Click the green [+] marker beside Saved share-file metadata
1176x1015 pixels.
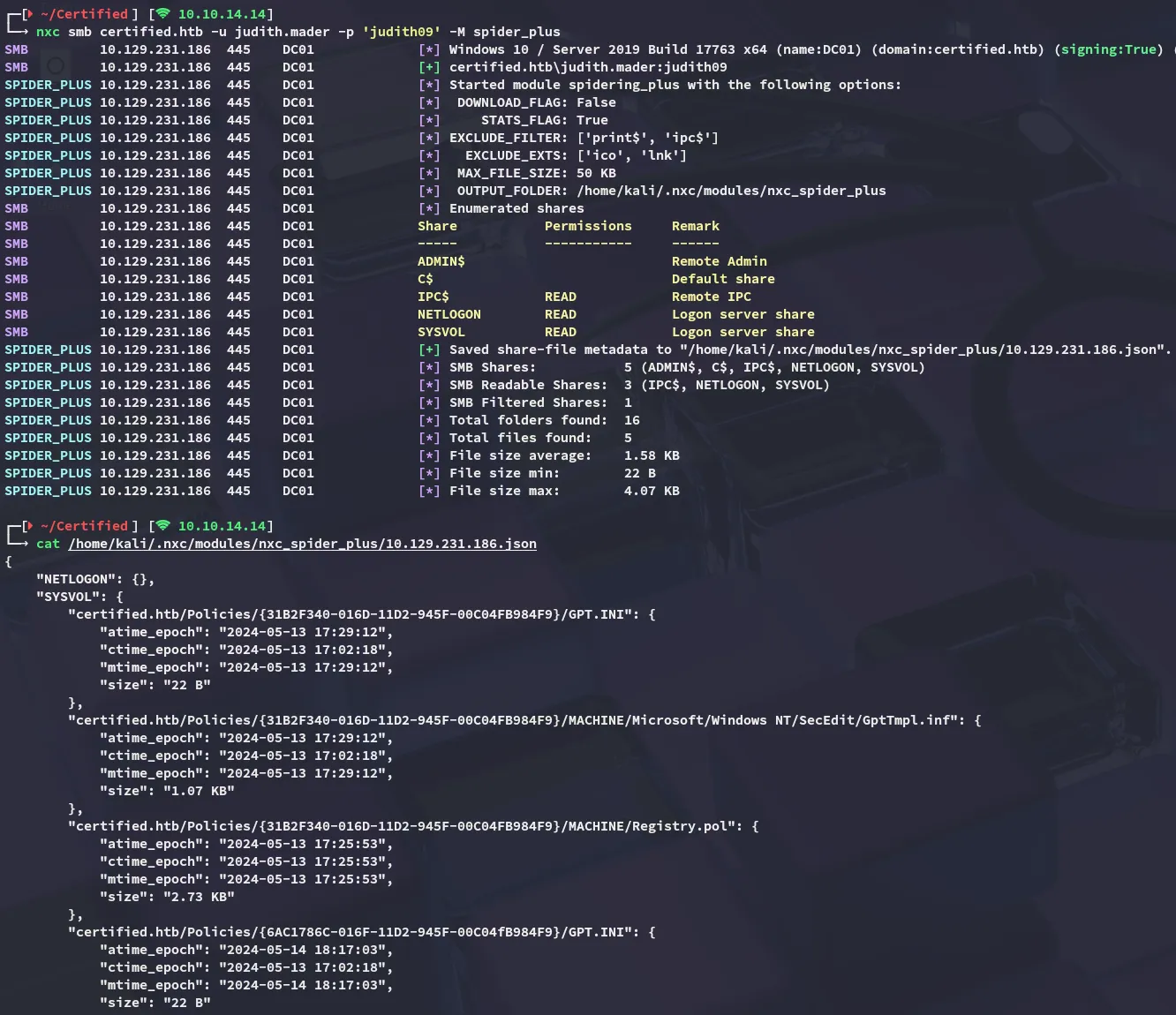click(x=429, y=350)
